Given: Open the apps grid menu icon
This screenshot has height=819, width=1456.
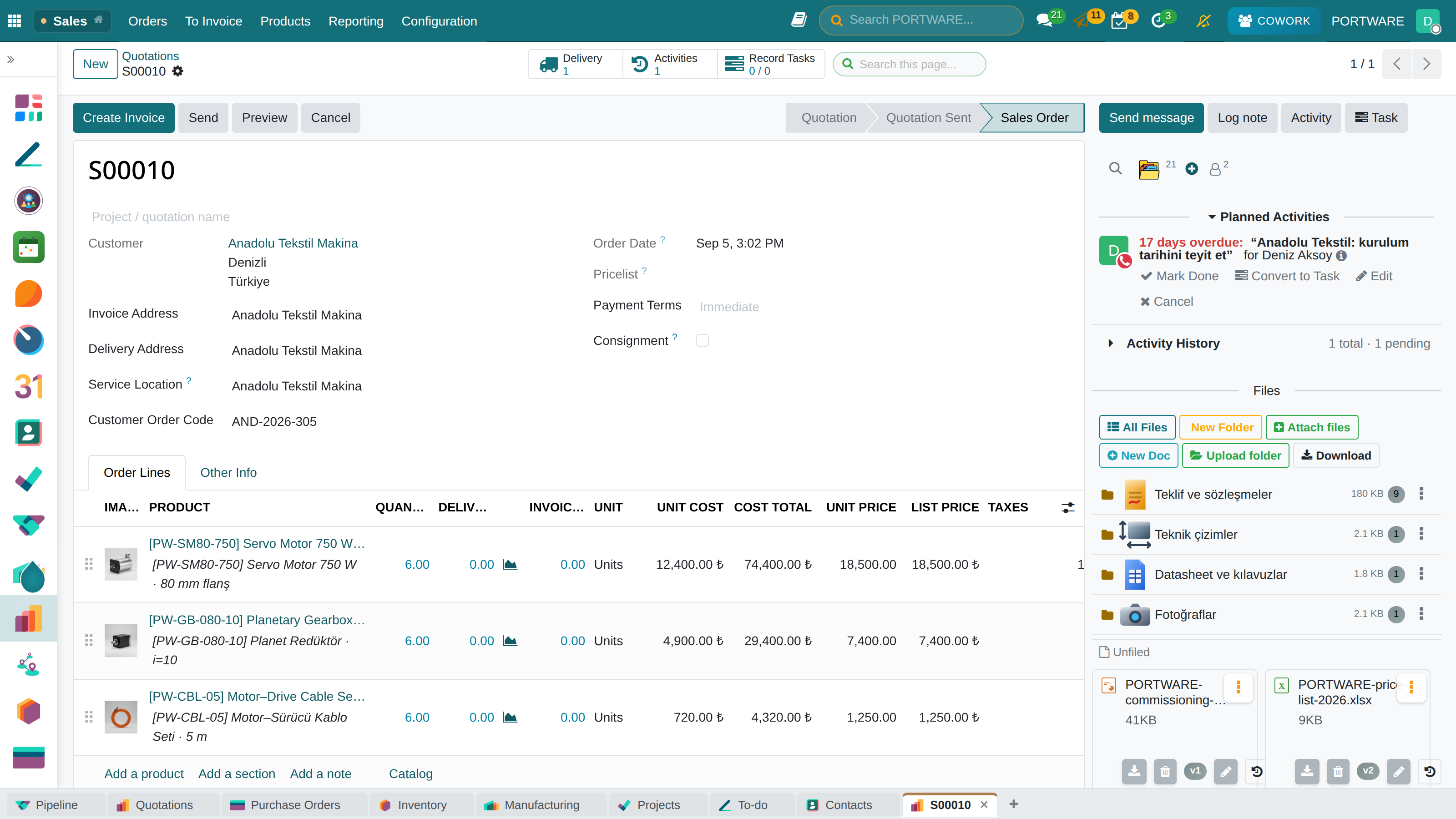Looking at the screenshot, I should click(15, 21).
